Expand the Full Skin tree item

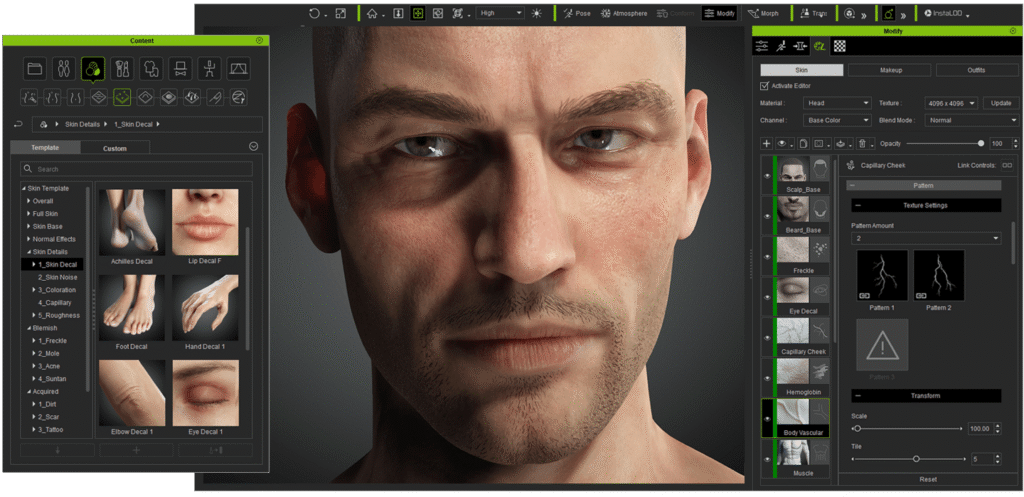click(29, 214)
